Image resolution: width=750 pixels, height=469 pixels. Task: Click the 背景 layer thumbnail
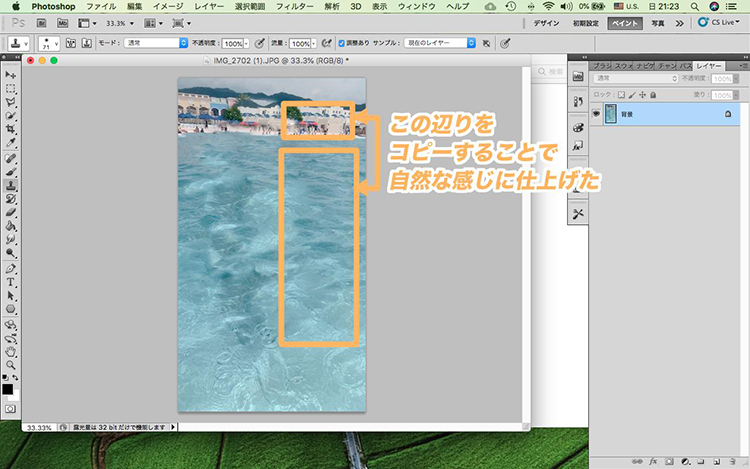[610, 114]
